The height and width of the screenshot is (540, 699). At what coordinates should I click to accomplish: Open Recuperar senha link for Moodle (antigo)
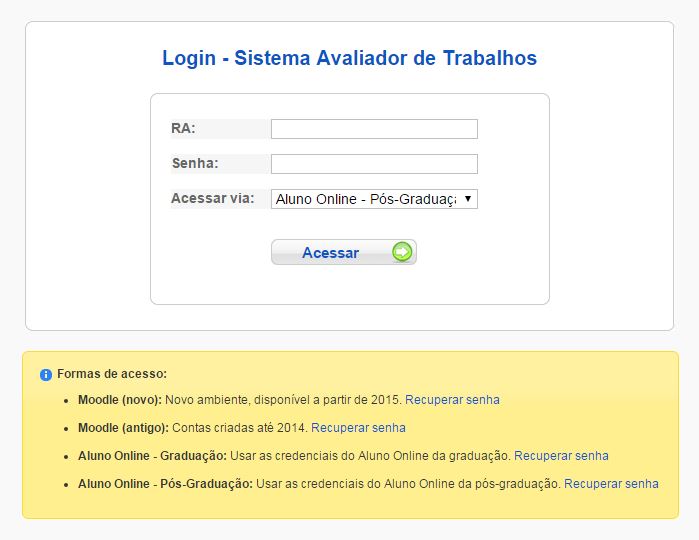(x=358, y=428)
